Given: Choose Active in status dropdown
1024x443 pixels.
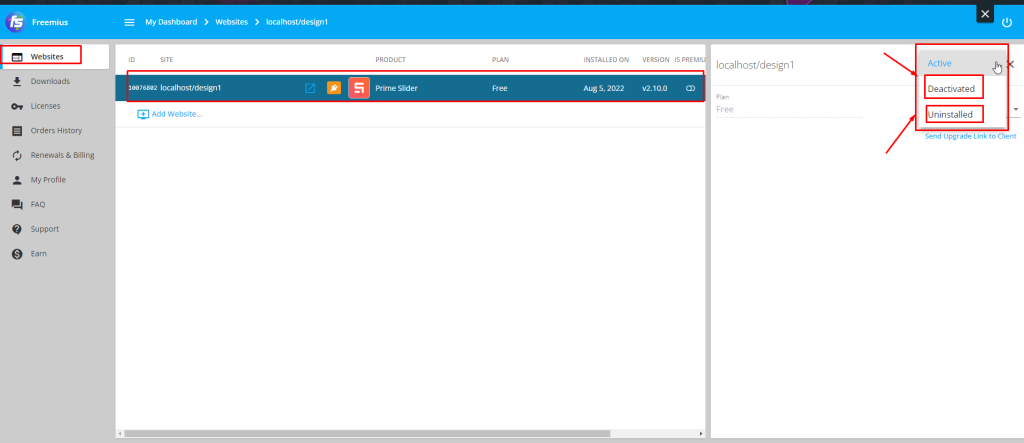Looking at the screenshot, I should tap(962, 63).
